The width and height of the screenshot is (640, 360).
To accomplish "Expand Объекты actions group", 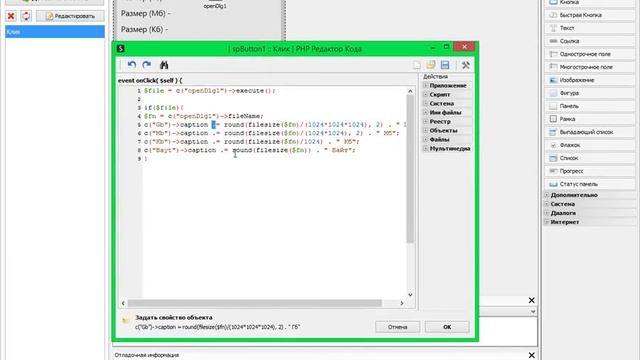I will [425, 131].
